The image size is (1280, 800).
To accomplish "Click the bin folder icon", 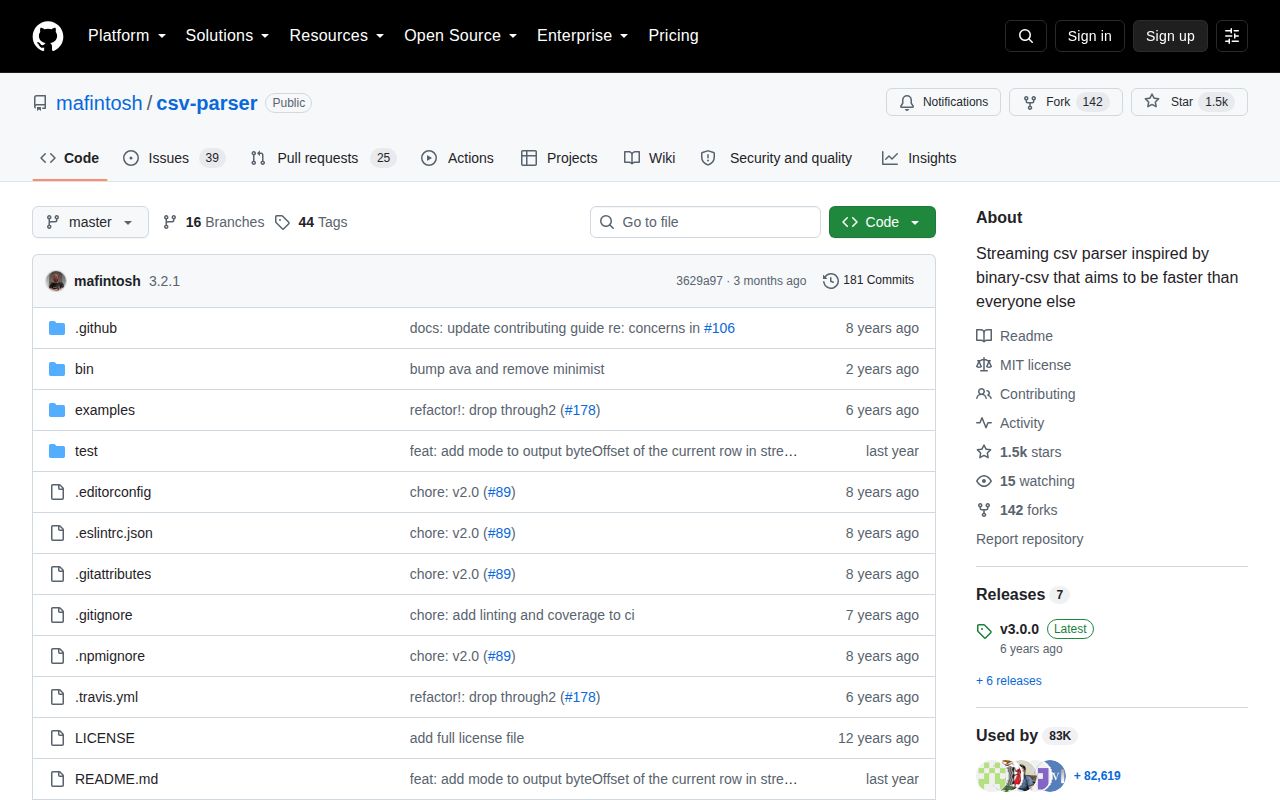I will click(x=57, y=369).
